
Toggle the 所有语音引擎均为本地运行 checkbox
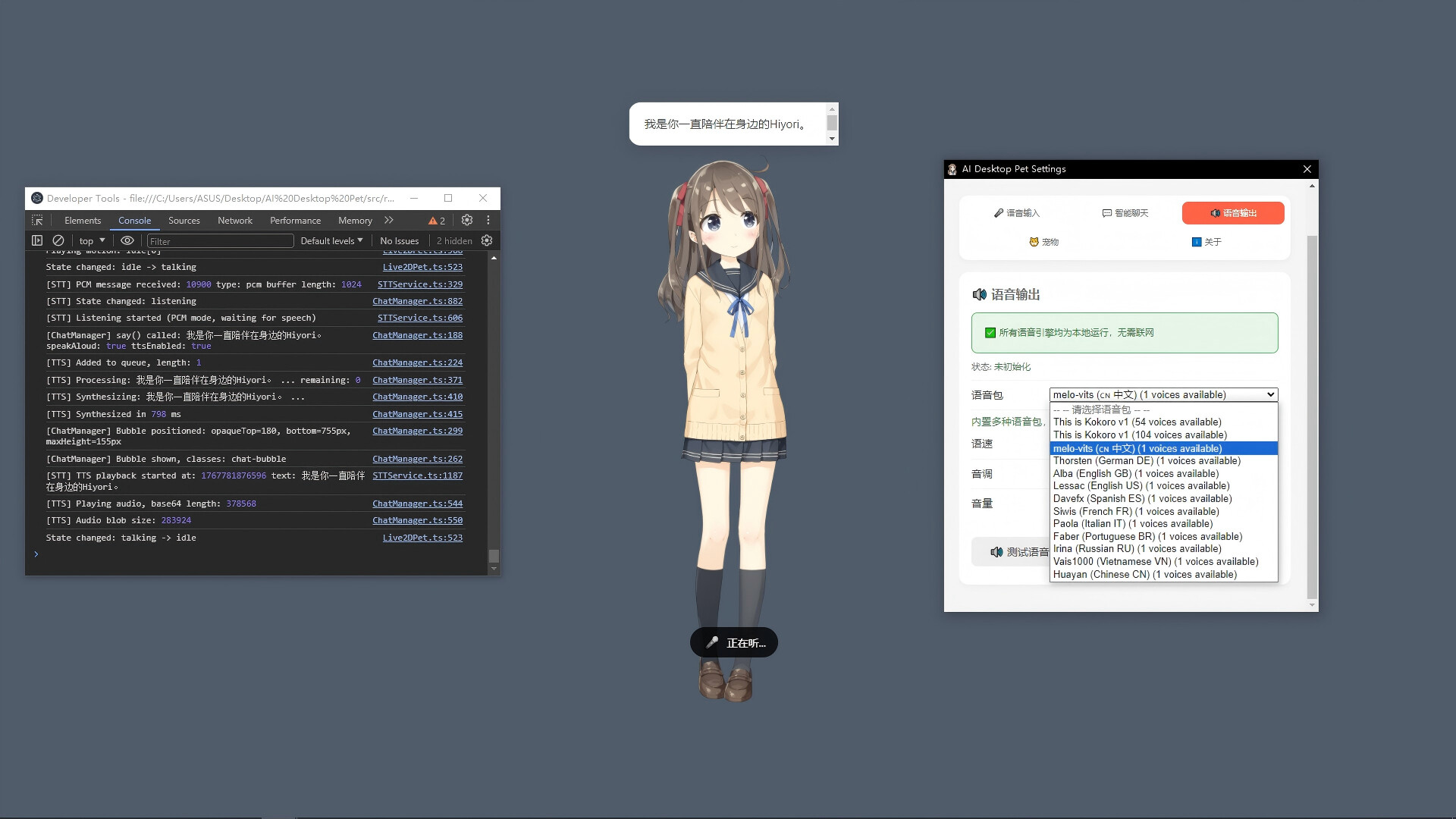click(990, 331)
